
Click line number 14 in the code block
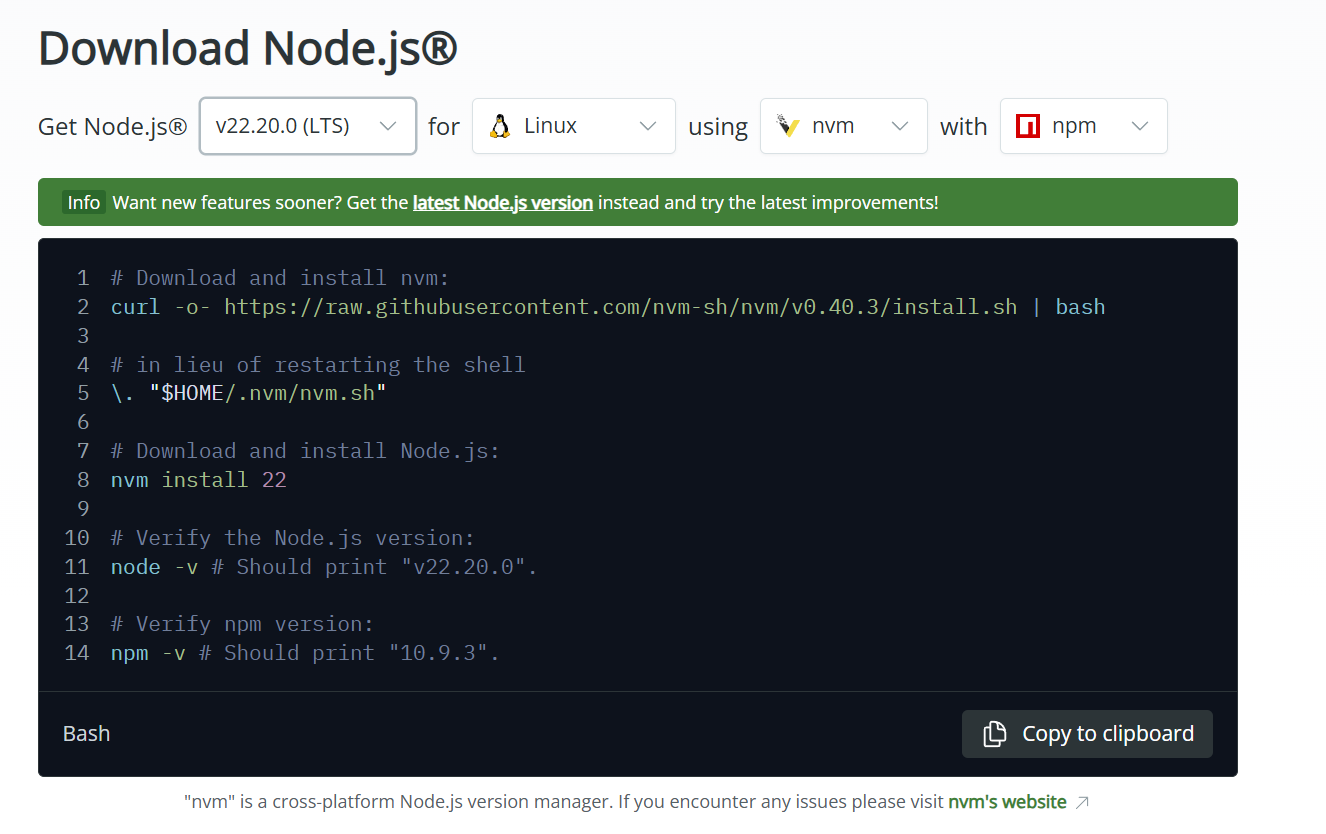[77, 653]
